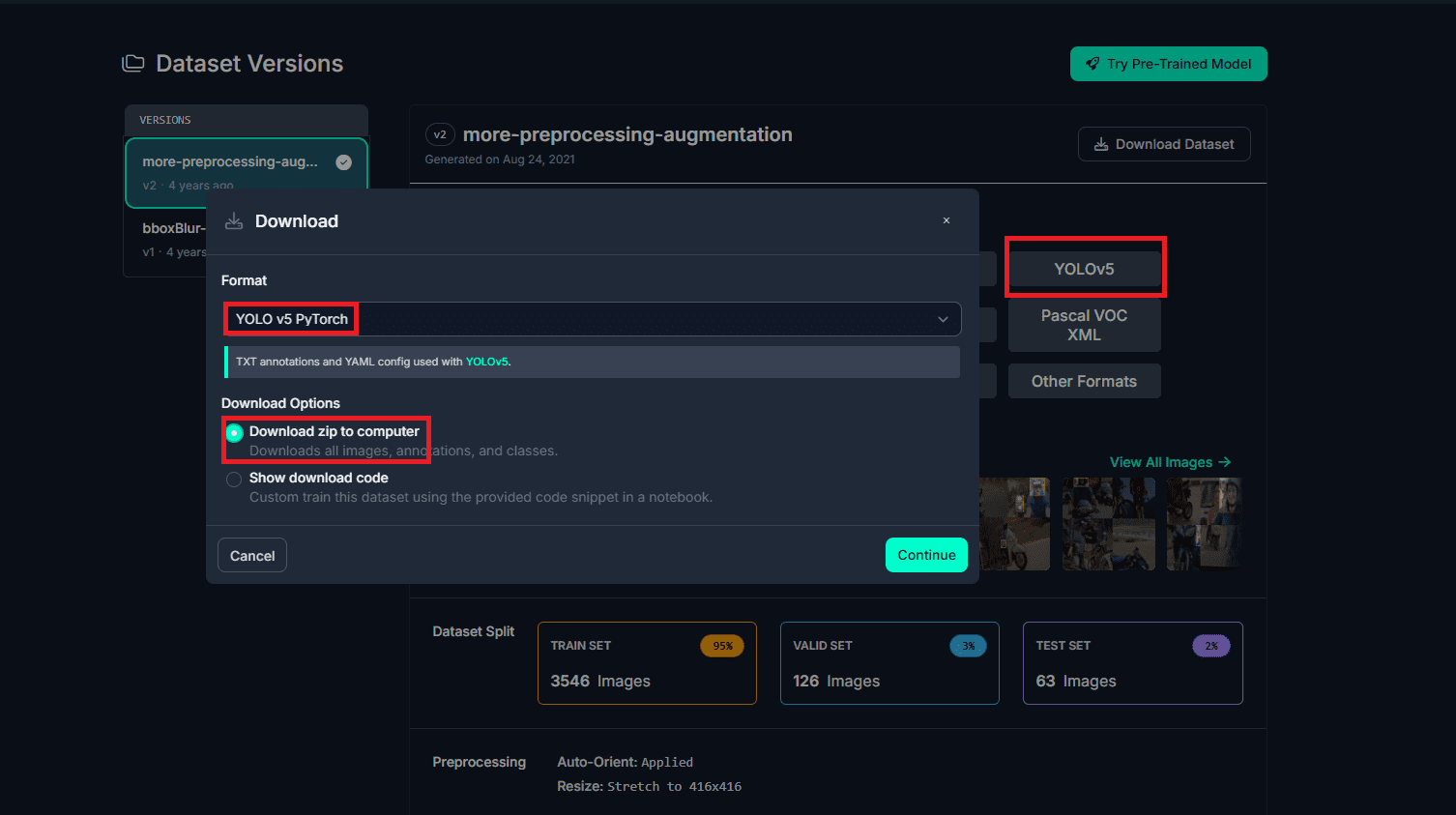Open the YOLOv5 link in format description
Image resolution: width=1456 pixels, height=815 pixels.
coord(486,362)
